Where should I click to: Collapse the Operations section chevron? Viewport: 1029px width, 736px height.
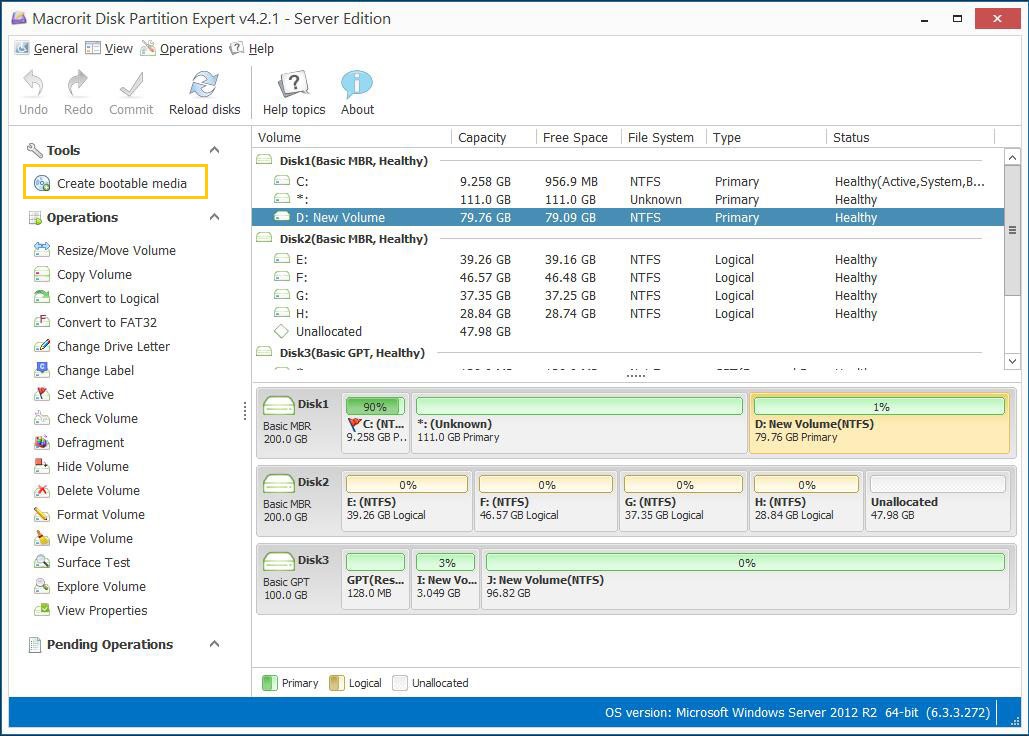(214, 217)
